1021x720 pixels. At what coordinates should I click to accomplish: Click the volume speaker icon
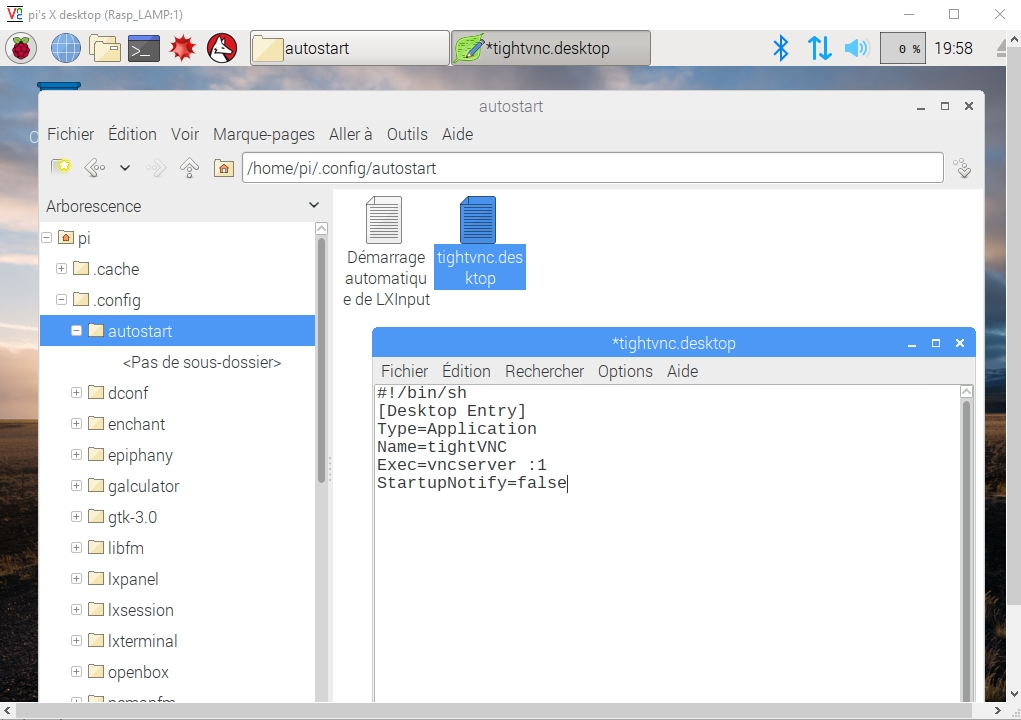click(x=856, y=48)
